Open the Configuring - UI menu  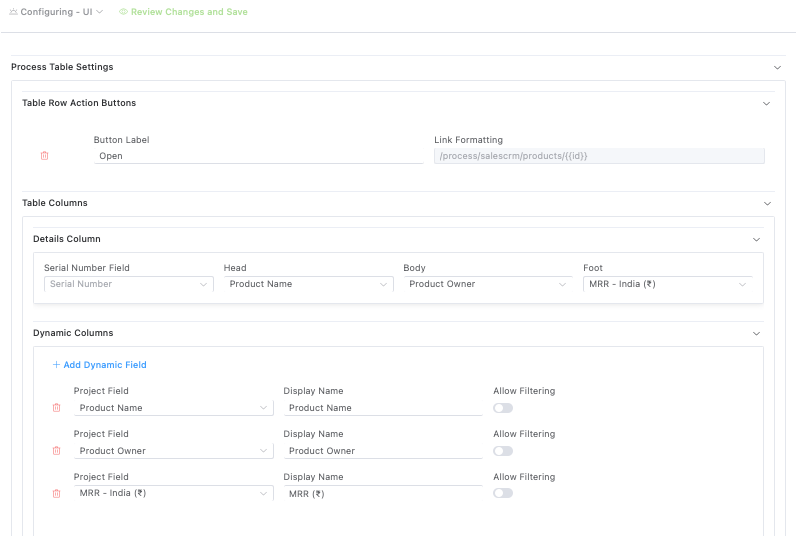click(x=56, y=12)
